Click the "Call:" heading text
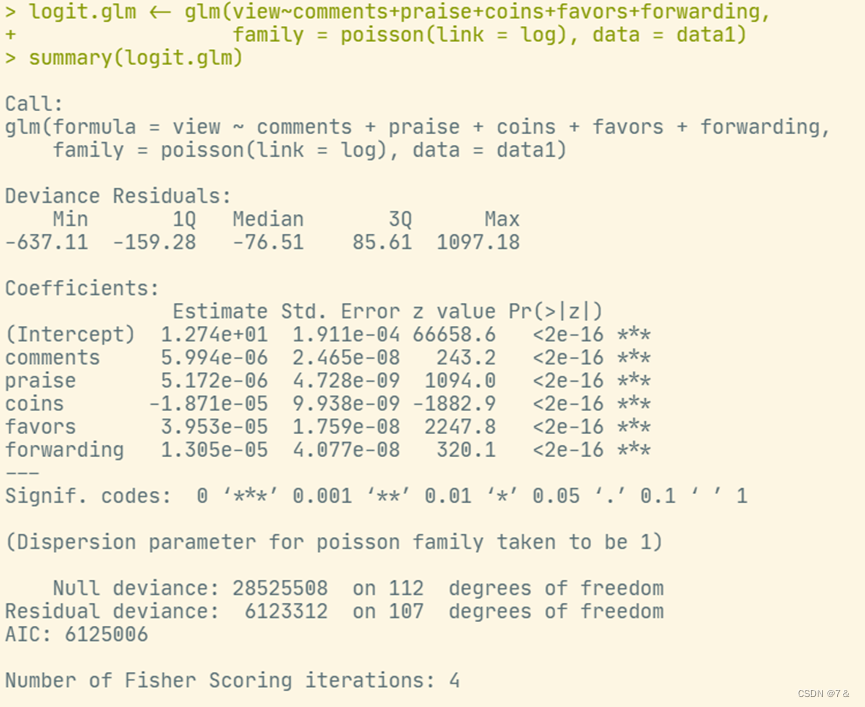 click(34, 104)
